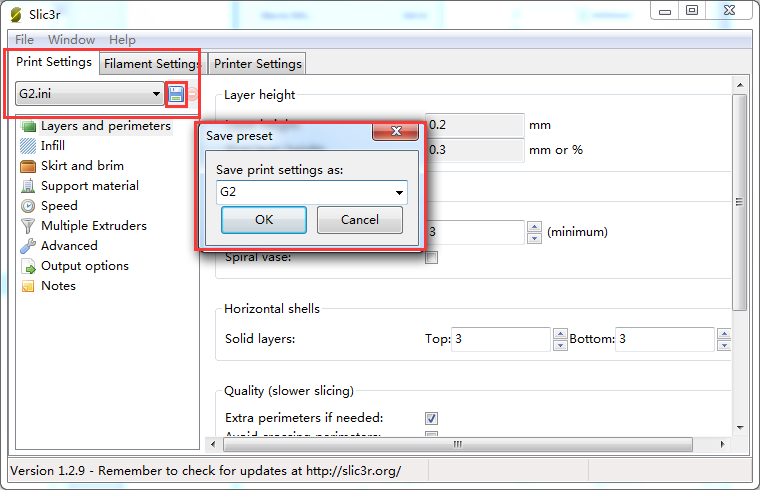Click the horizontal scrollbar right arrow

point(723,444)
